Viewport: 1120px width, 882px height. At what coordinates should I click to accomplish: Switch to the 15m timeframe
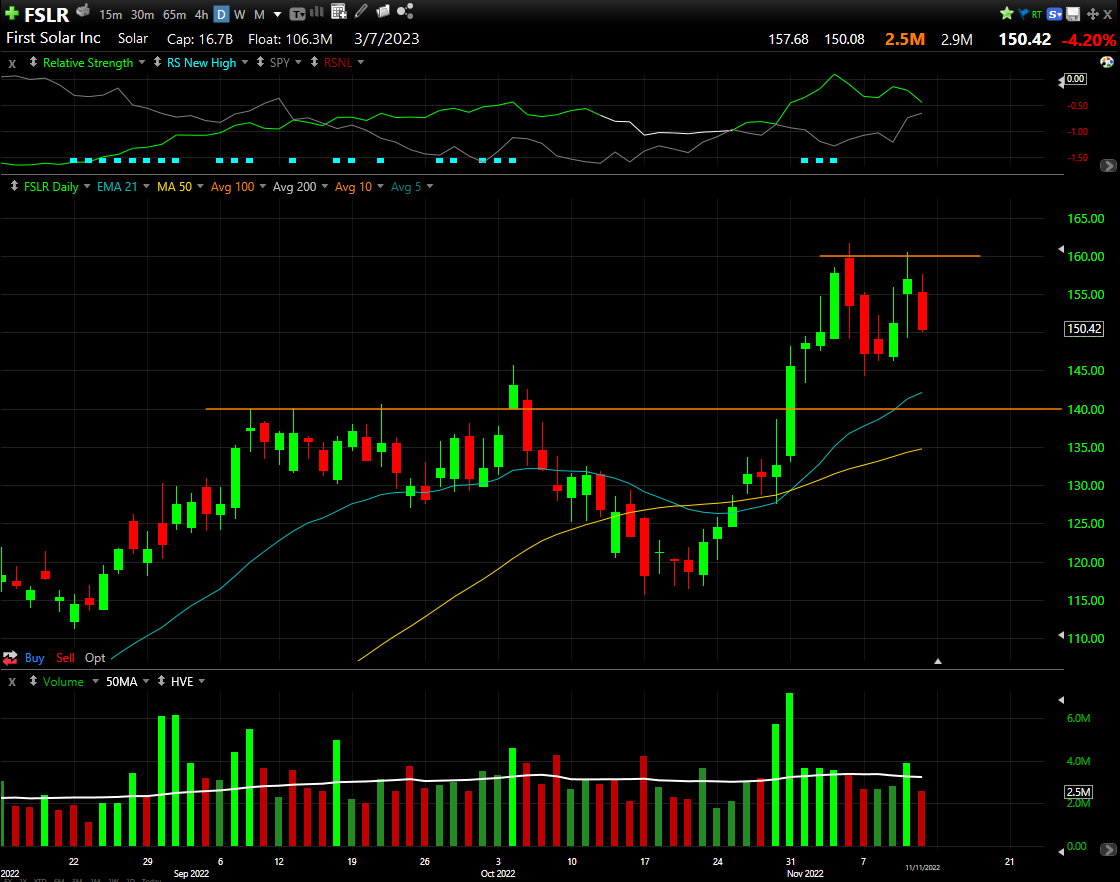pyautogui.click(x=111, y=14)
